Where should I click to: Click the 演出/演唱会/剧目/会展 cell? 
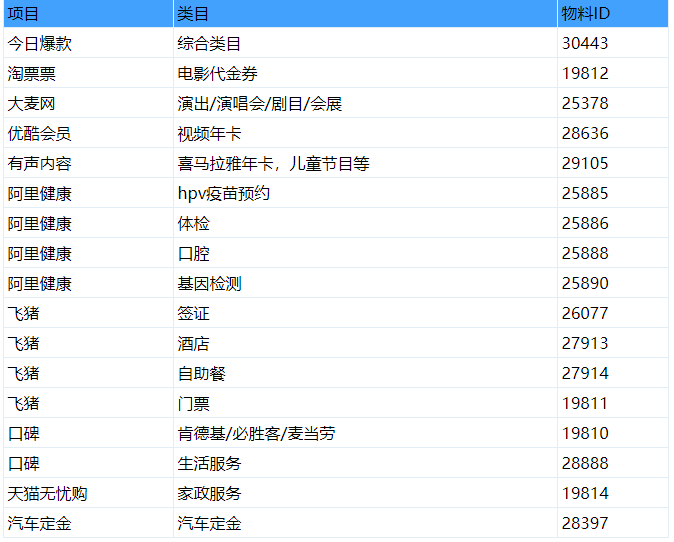tap(365, 103)
